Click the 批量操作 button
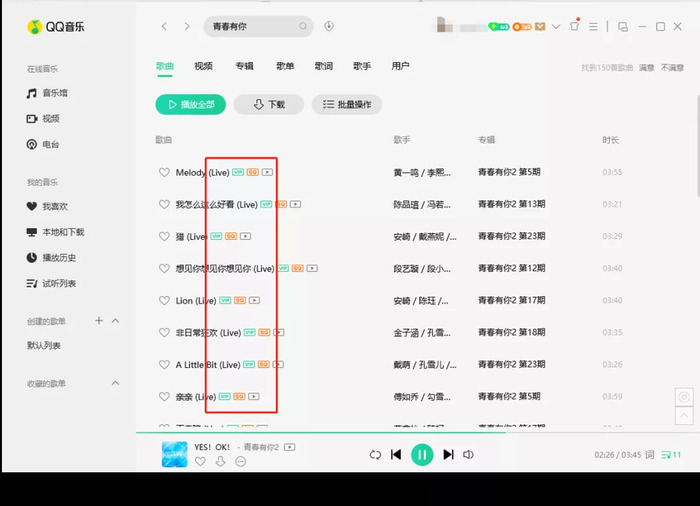This screenshot has width=700, height=506. (x=346, y=104)
